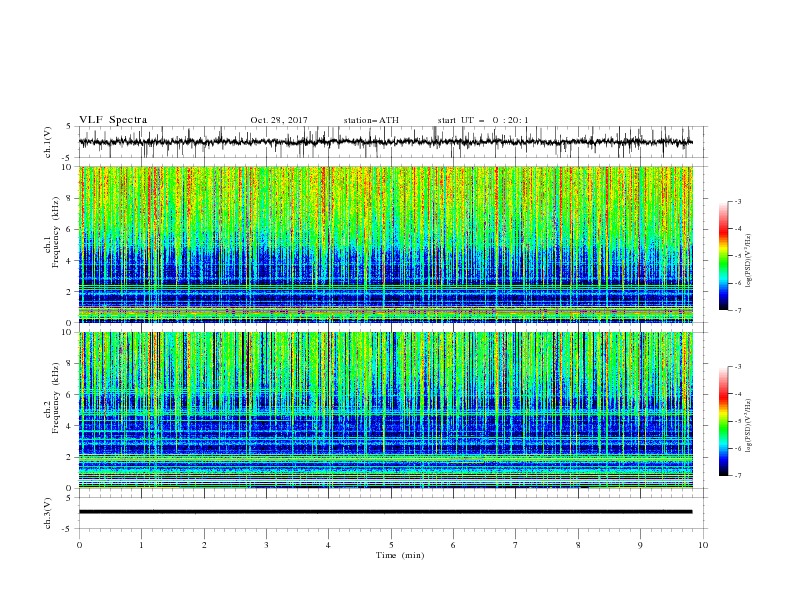Select the 'station=ATH' label
The image size is (792, 612).
(371, 120)
